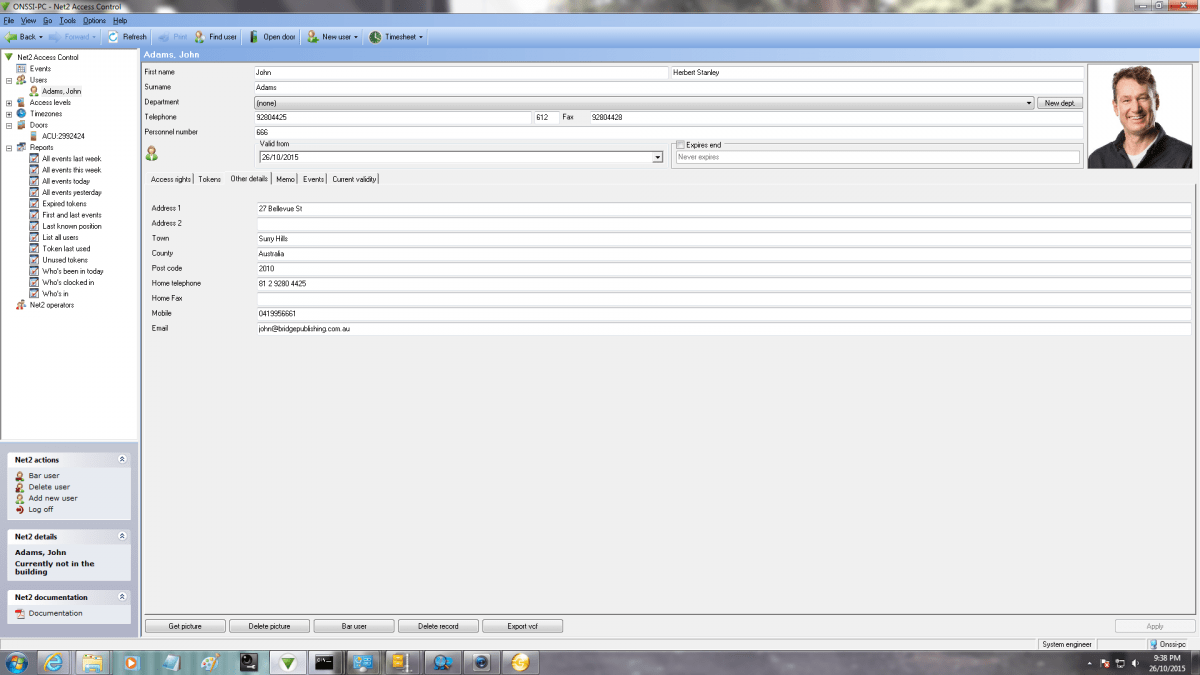Open the Department dropdown
Viewport: 1200px width, 675px height.
(x=1029, y=103)
